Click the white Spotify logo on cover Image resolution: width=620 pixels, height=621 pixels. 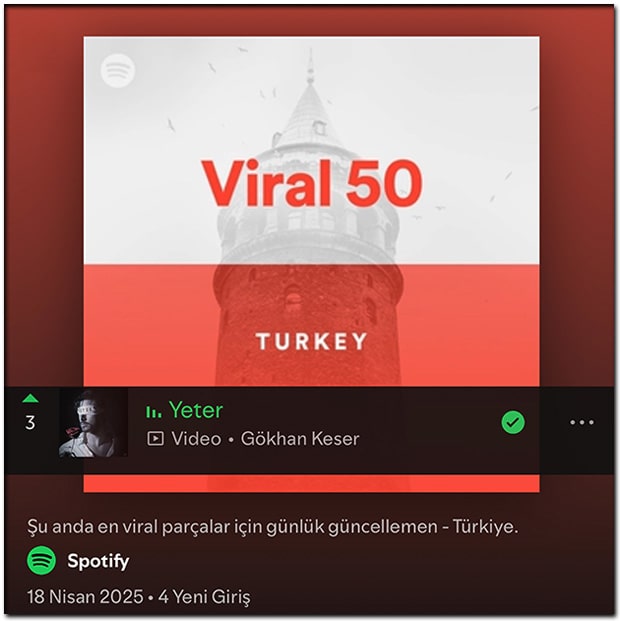118,70
